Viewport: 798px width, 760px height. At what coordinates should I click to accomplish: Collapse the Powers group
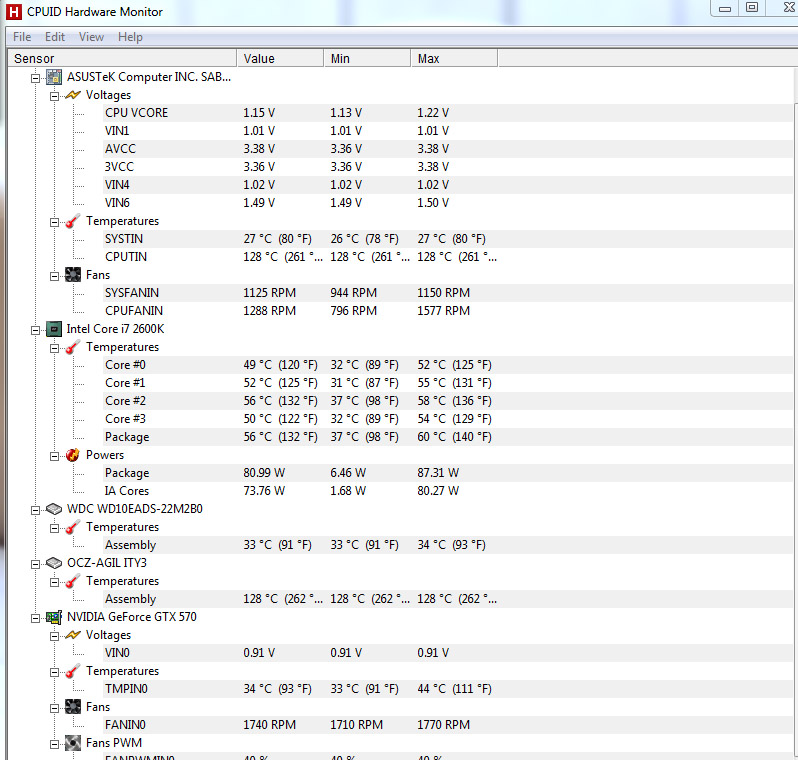[x=54, y=457]
